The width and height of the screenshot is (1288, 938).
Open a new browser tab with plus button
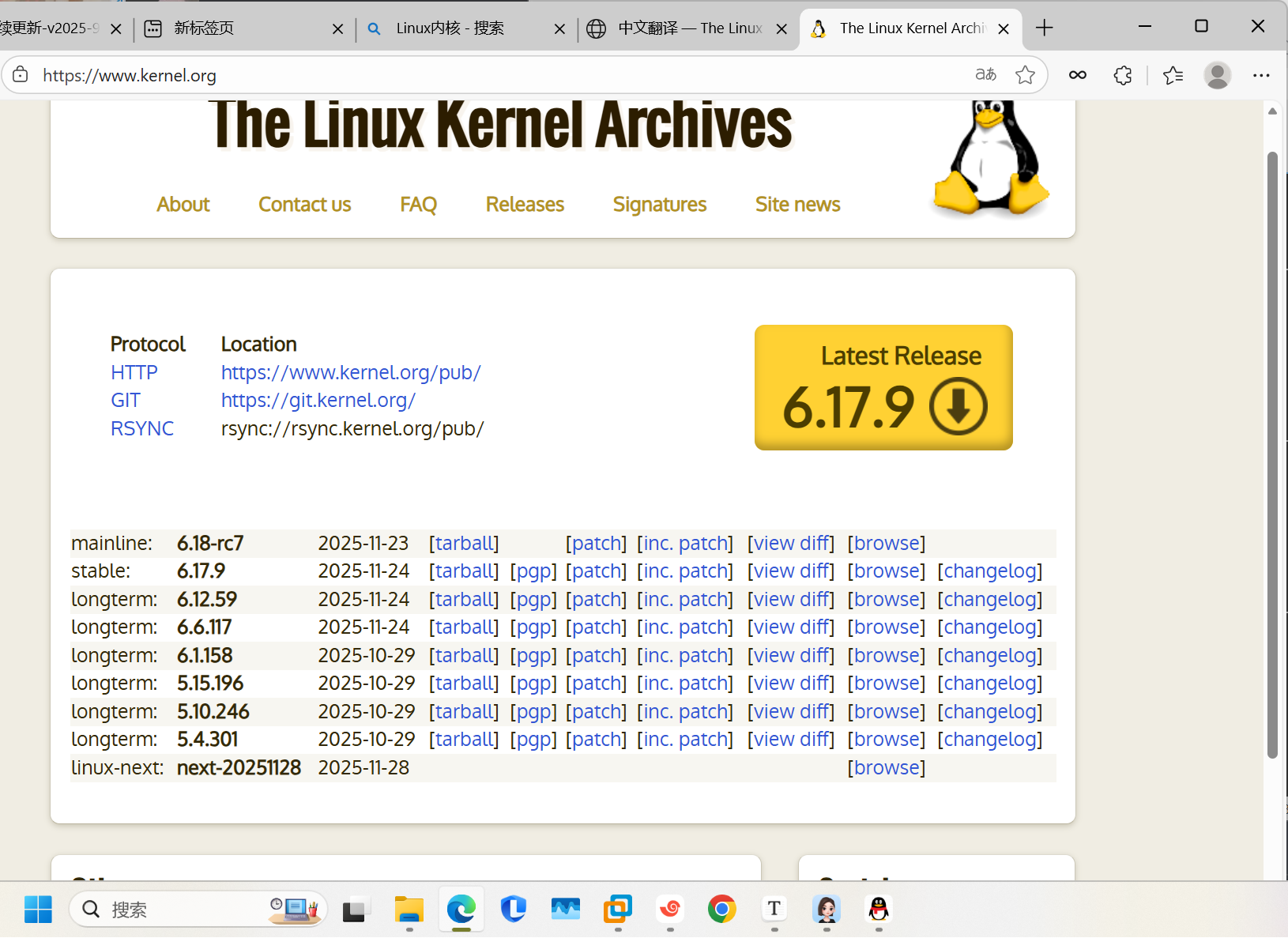pos(1044,28)
